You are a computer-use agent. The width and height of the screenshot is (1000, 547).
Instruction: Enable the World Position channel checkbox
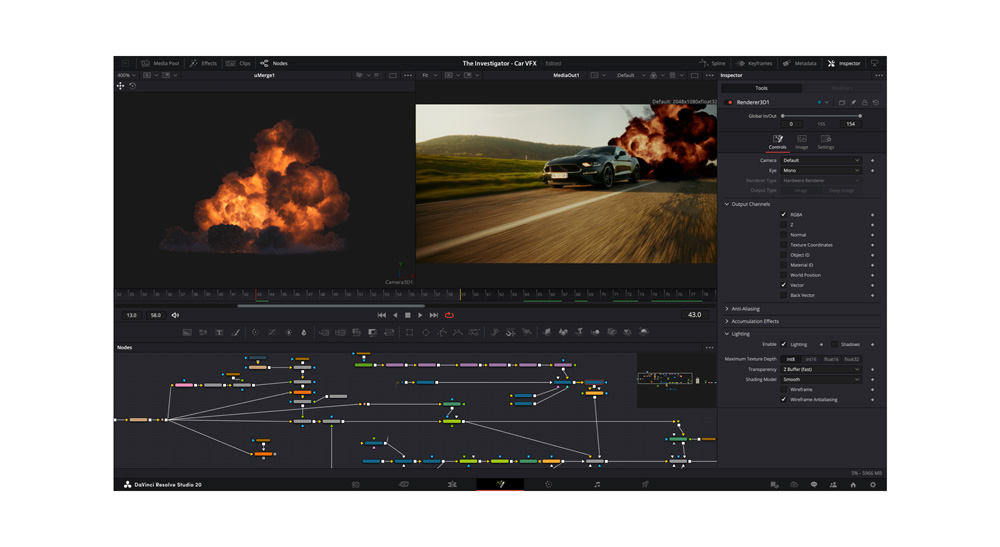784,275
